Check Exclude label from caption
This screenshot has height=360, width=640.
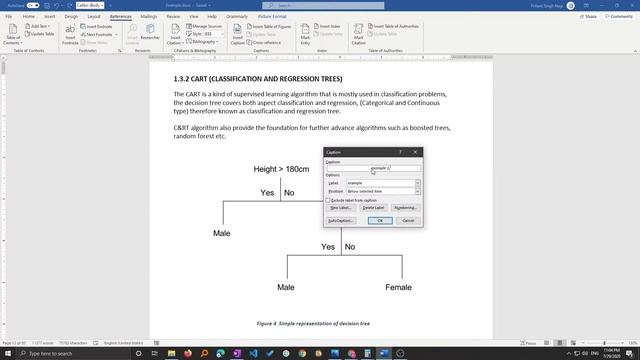[x=328, y=200]
